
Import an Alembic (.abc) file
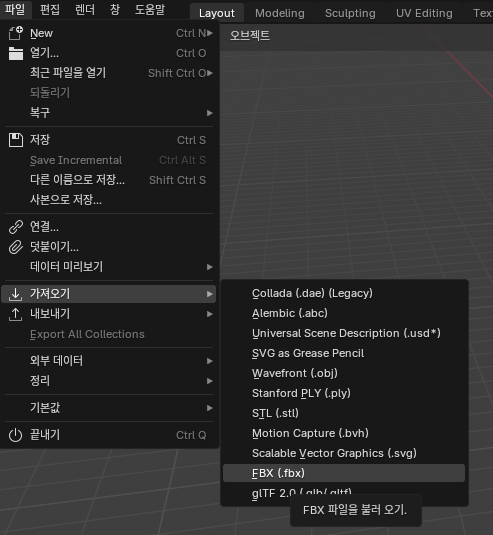(x=344, y=313)
